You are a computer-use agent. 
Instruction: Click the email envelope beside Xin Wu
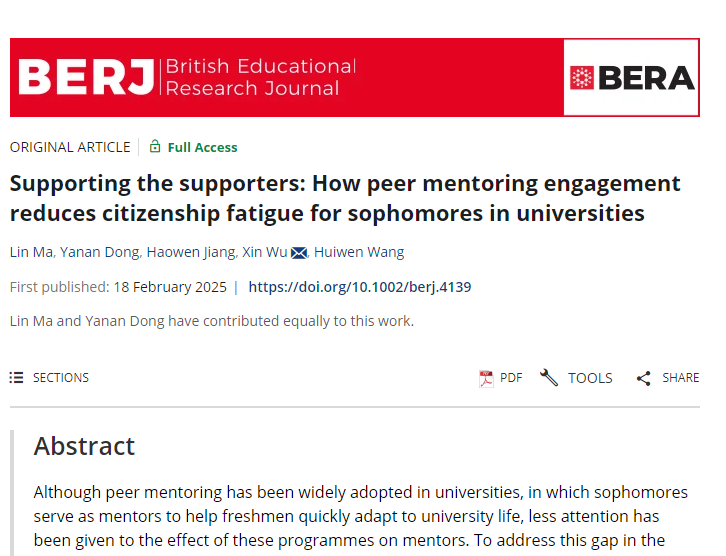click(x=299, y=253)
